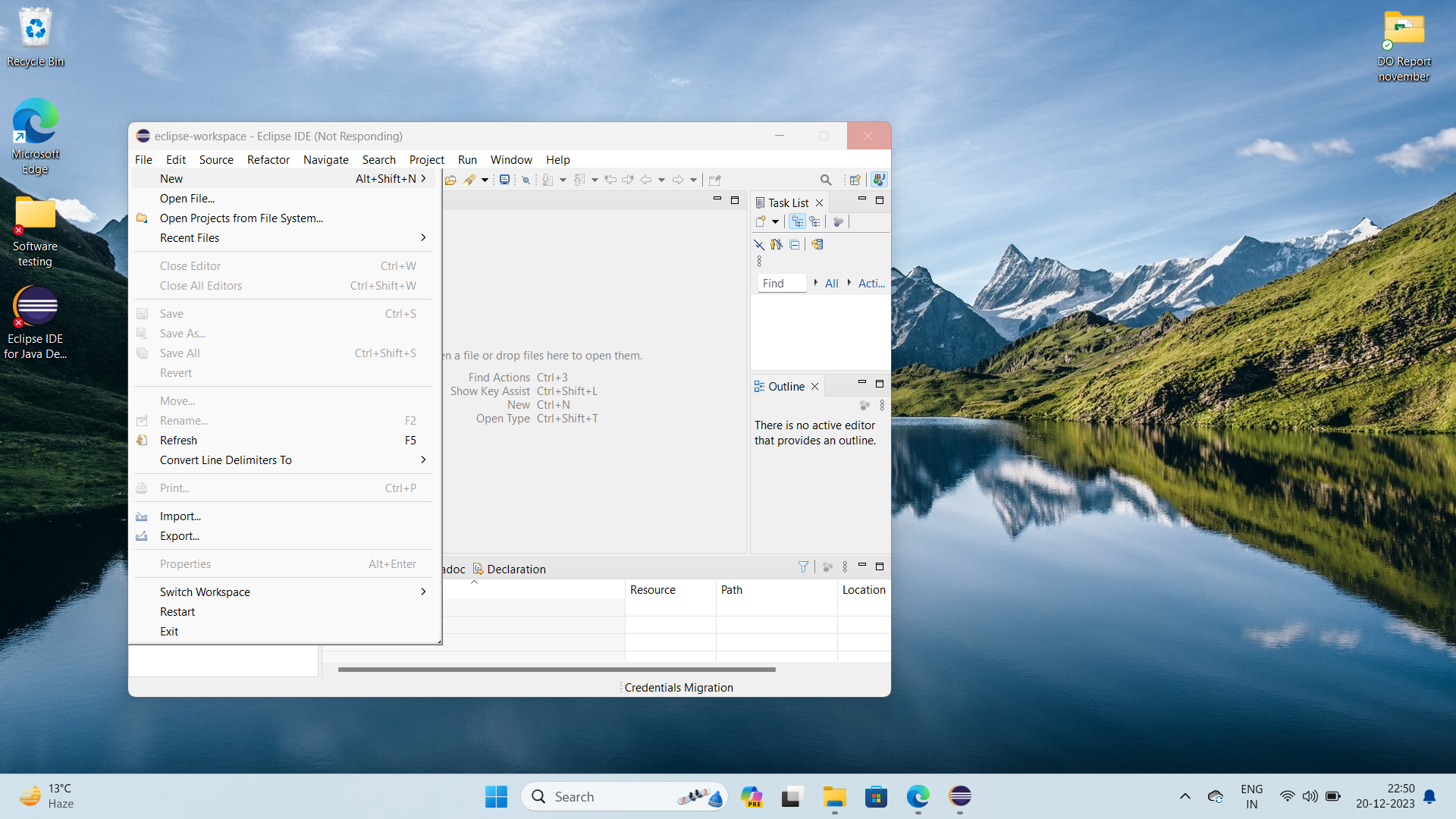Screen dimensions: 1456x819
Task: Click the Open Perspective toolbar icon
Action: [855, 180]
